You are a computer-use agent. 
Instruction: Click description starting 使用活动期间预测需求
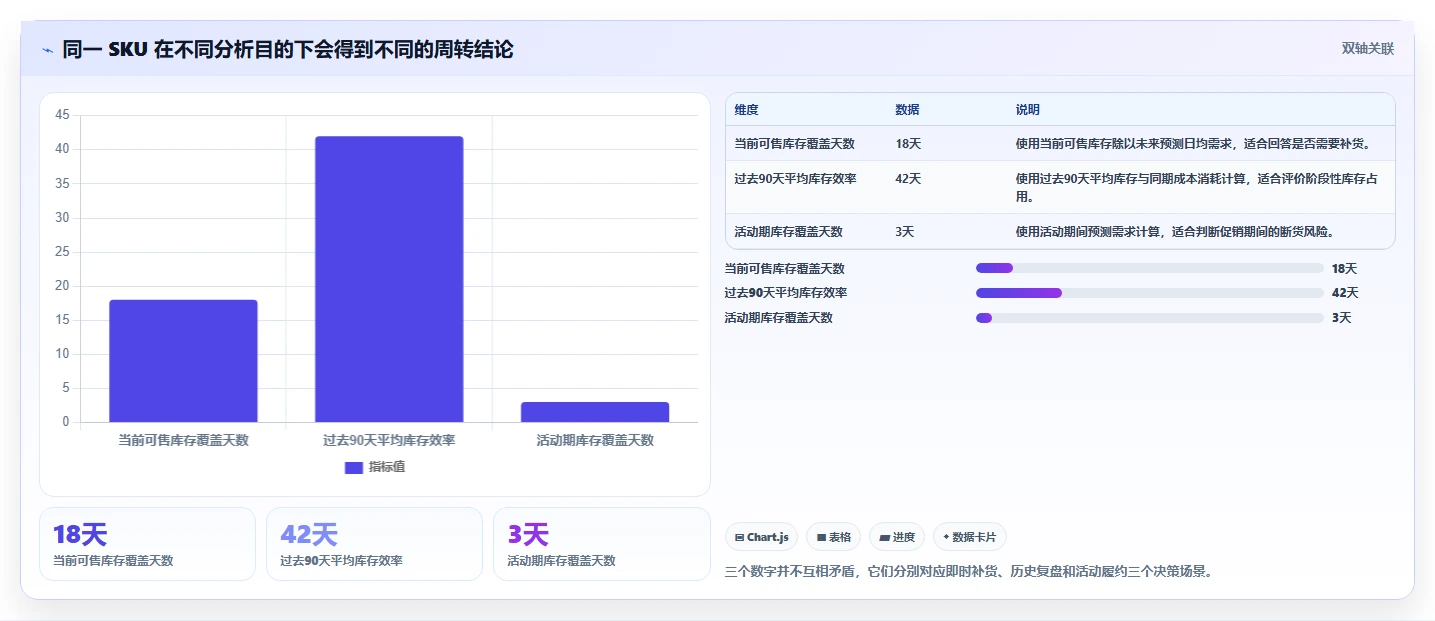1175,232
